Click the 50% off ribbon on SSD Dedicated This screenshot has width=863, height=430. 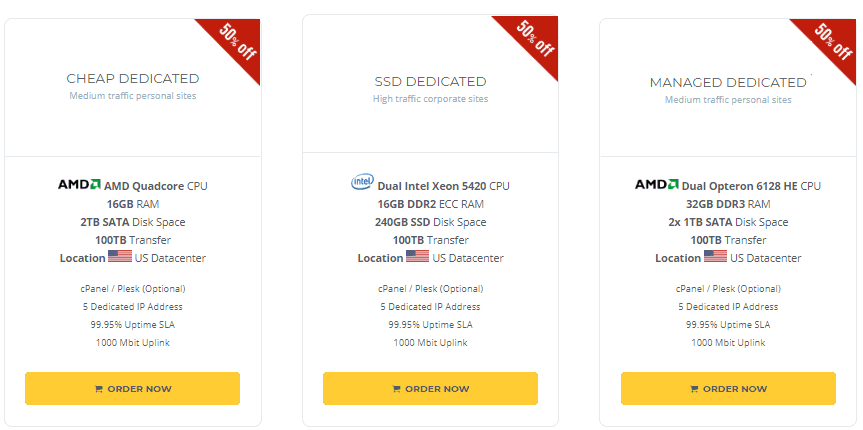pos(535,40)
